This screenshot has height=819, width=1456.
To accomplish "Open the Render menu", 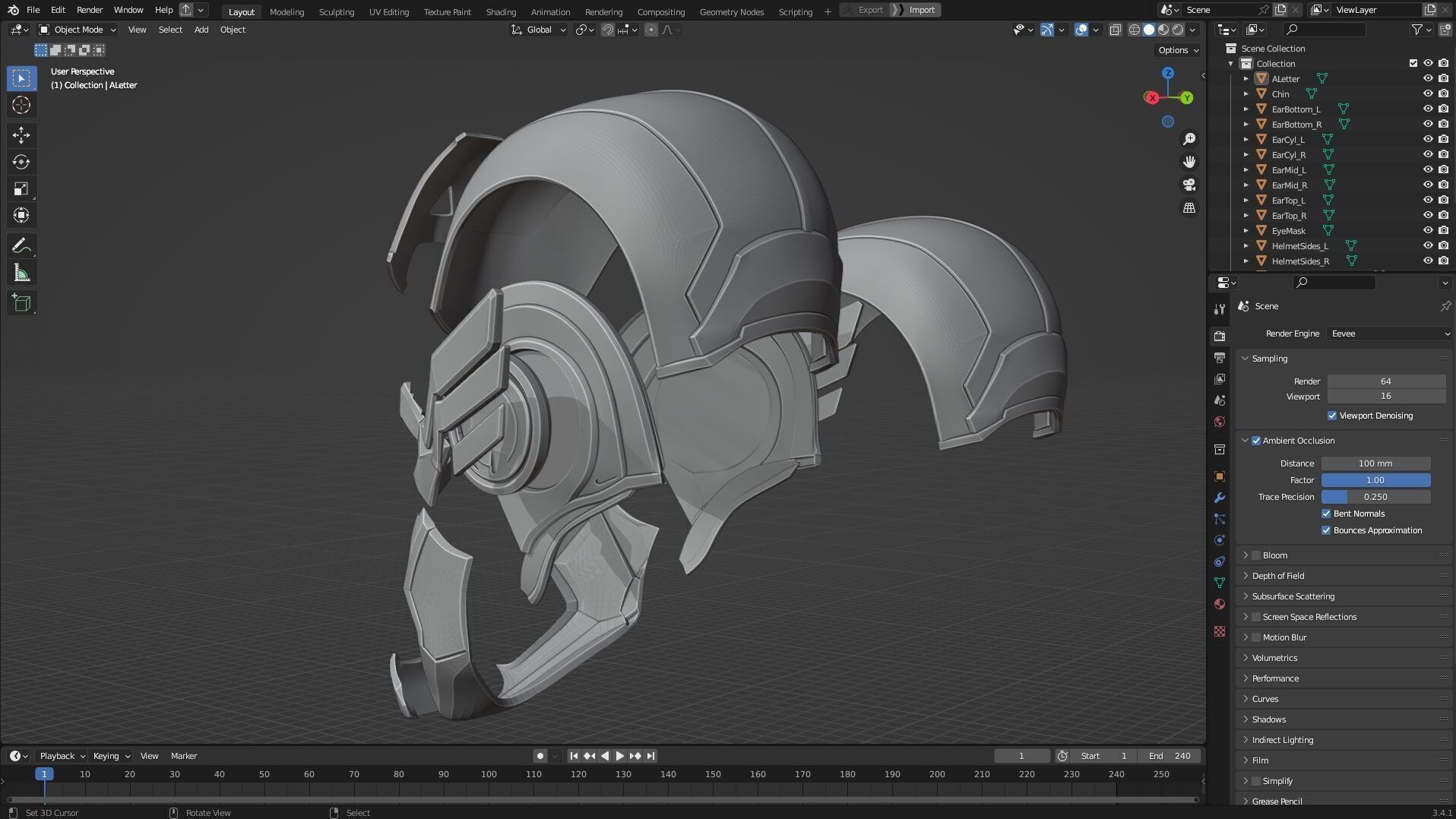I will pos(89,10).
